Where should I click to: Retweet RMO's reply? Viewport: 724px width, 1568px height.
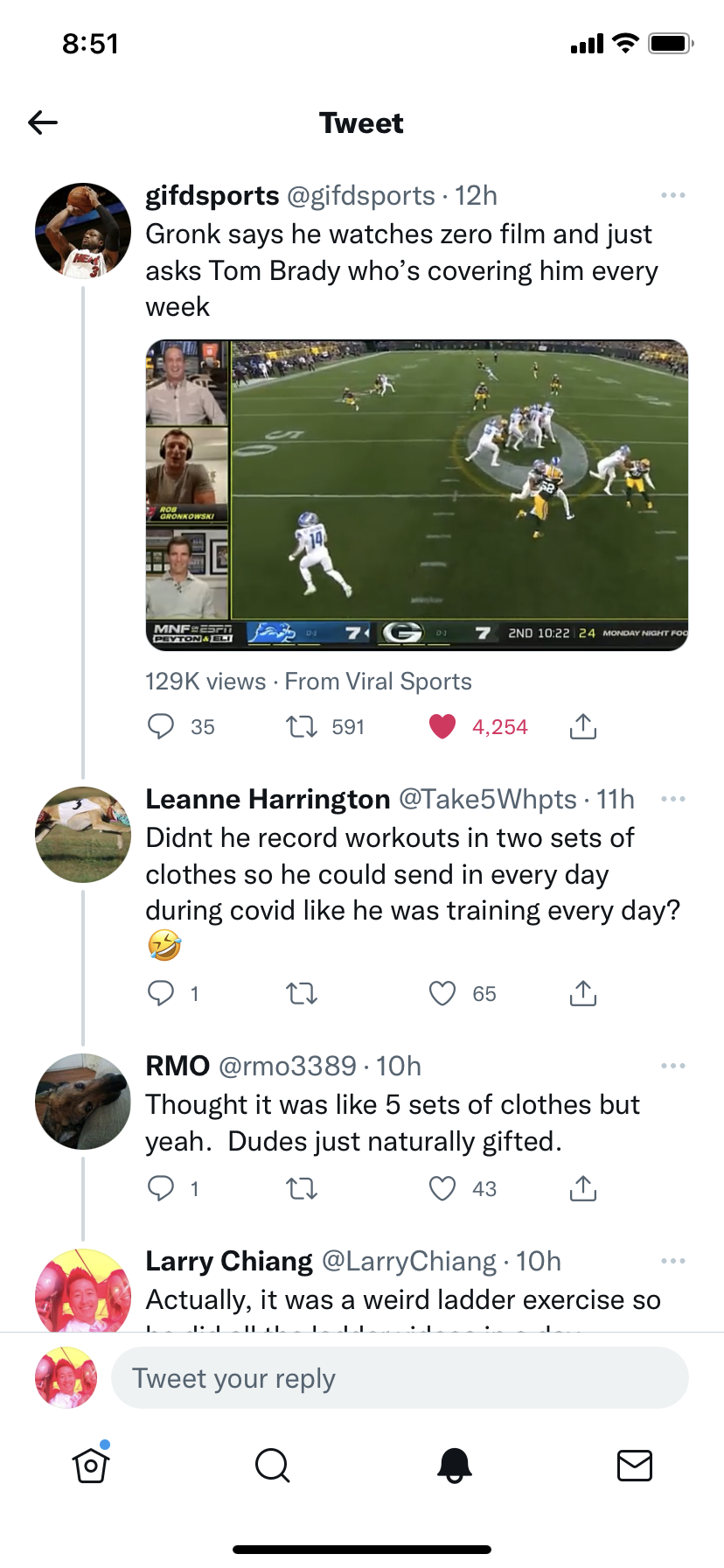click(x=303, y=1188)
